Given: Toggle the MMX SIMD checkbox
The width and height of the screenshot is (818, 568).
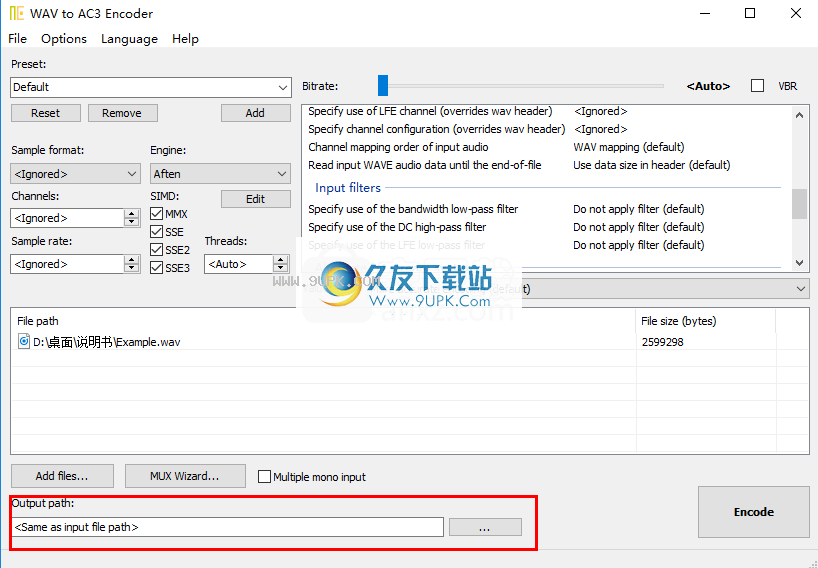Looking at the screenshot, I should tap(157, 214).
